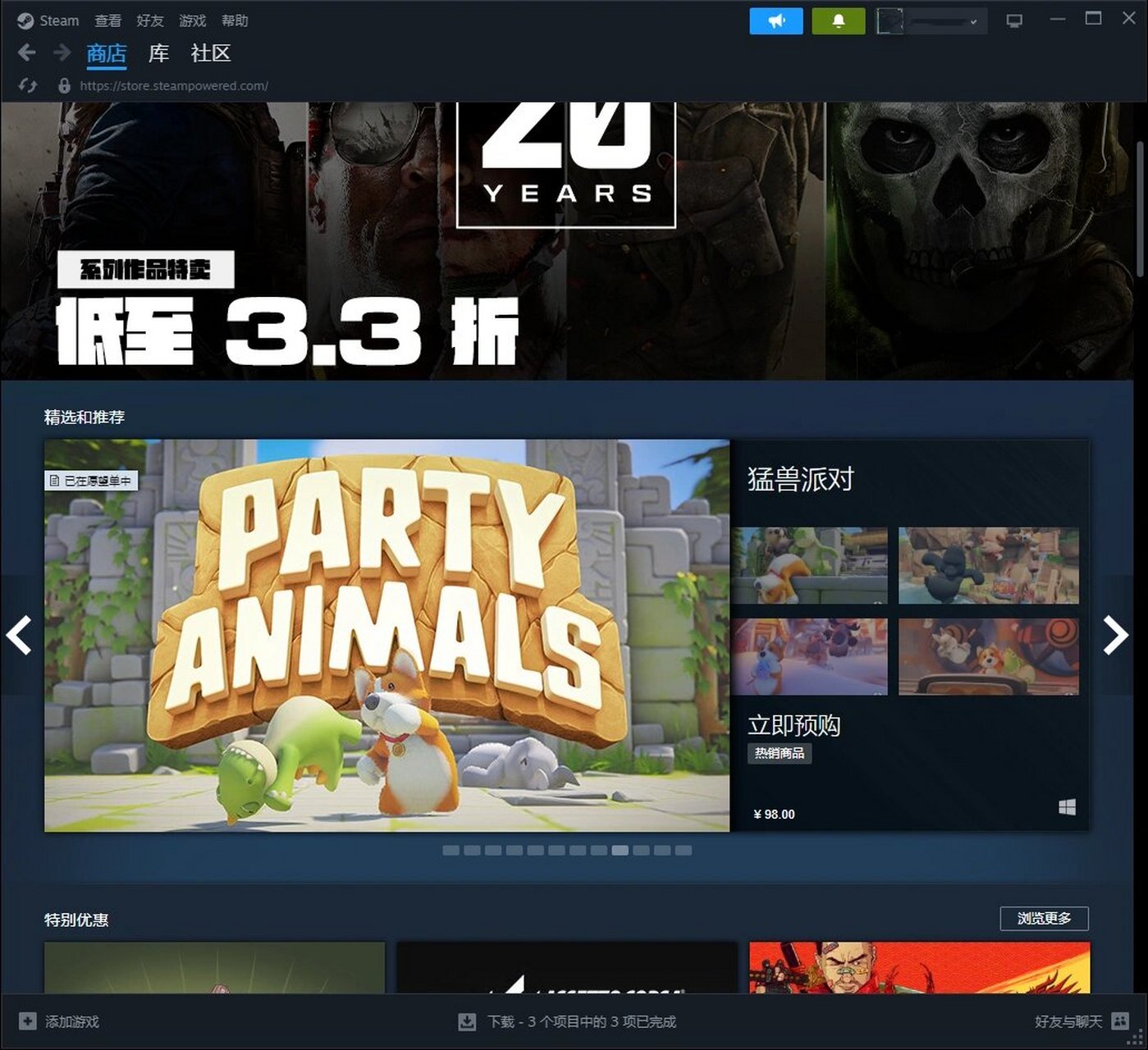The width and height of the screenshot is (1148, 1050).
Task: Select the second carousel page dot
Action: tap(472, 851)
